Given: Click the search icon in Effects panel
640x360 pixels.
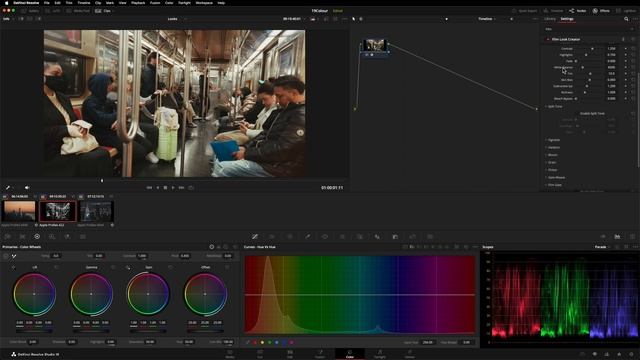Looking at the screenshot, I should (x=626, y=19).
